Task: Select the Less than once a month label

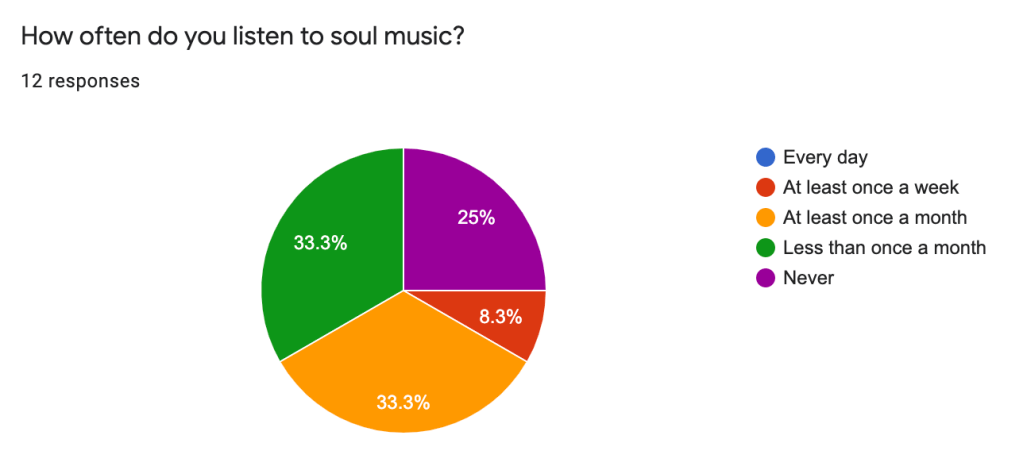Action: [884, 247]
